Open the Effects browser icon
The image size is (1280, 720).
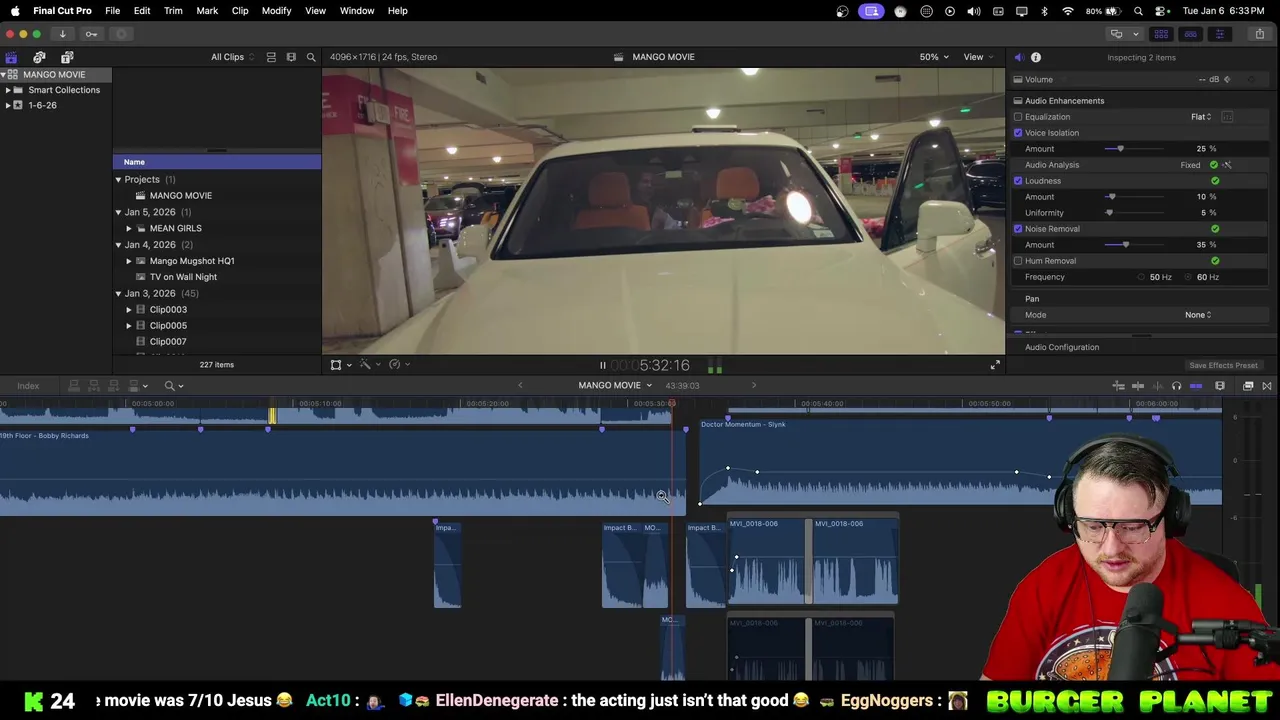point(1248,386)
